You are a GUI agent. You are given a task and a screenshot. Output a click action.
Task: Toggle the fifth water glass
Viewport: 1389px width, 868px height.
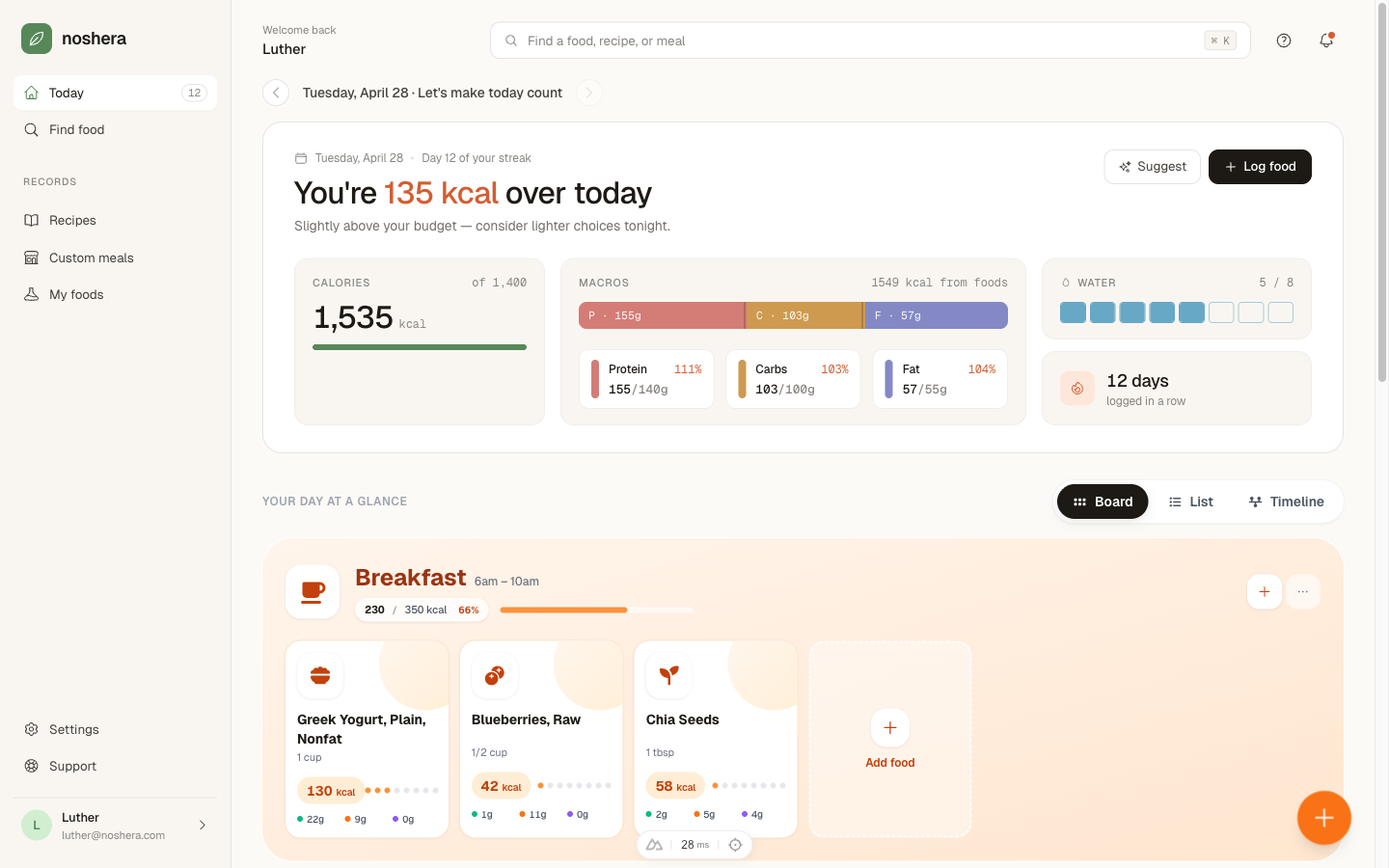(x=1192, y=312)
